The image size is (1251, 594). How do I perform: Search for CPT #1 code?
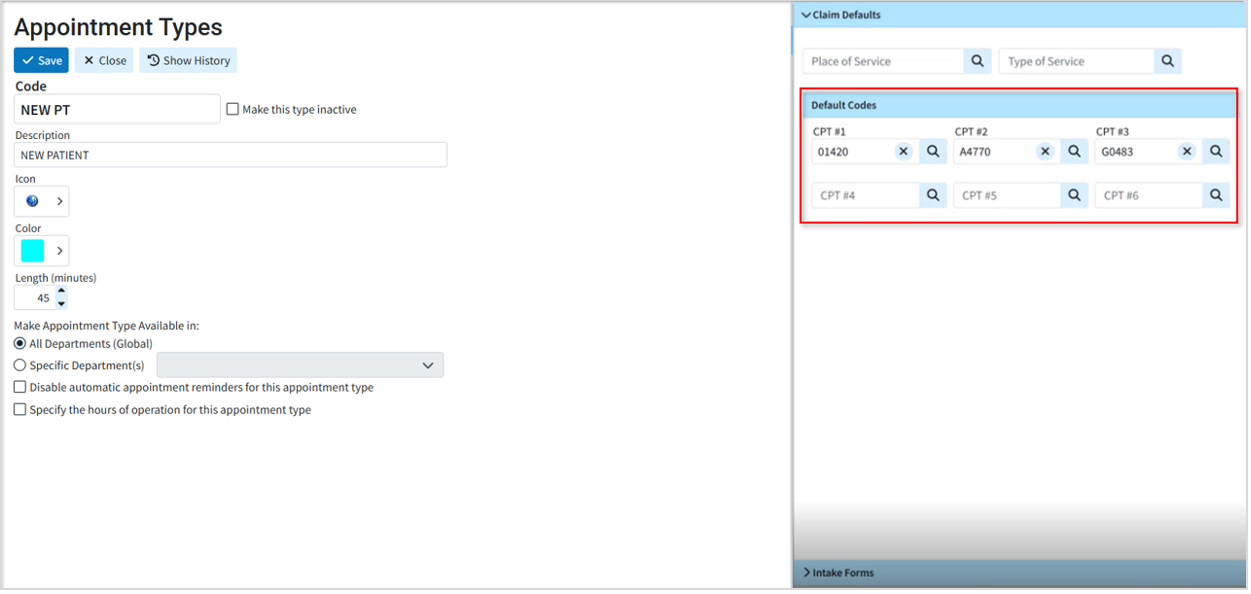(x=933, y=152)
